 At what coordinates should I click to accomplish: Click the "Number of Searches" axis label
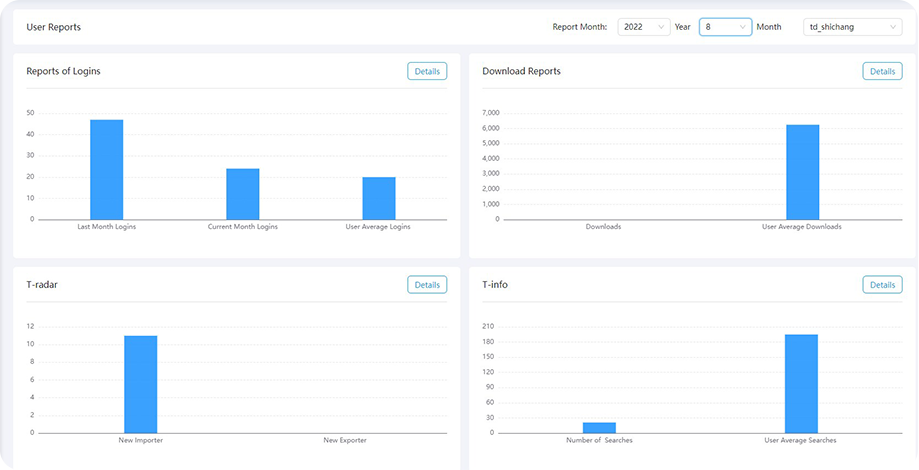click(x=599, y=440)
